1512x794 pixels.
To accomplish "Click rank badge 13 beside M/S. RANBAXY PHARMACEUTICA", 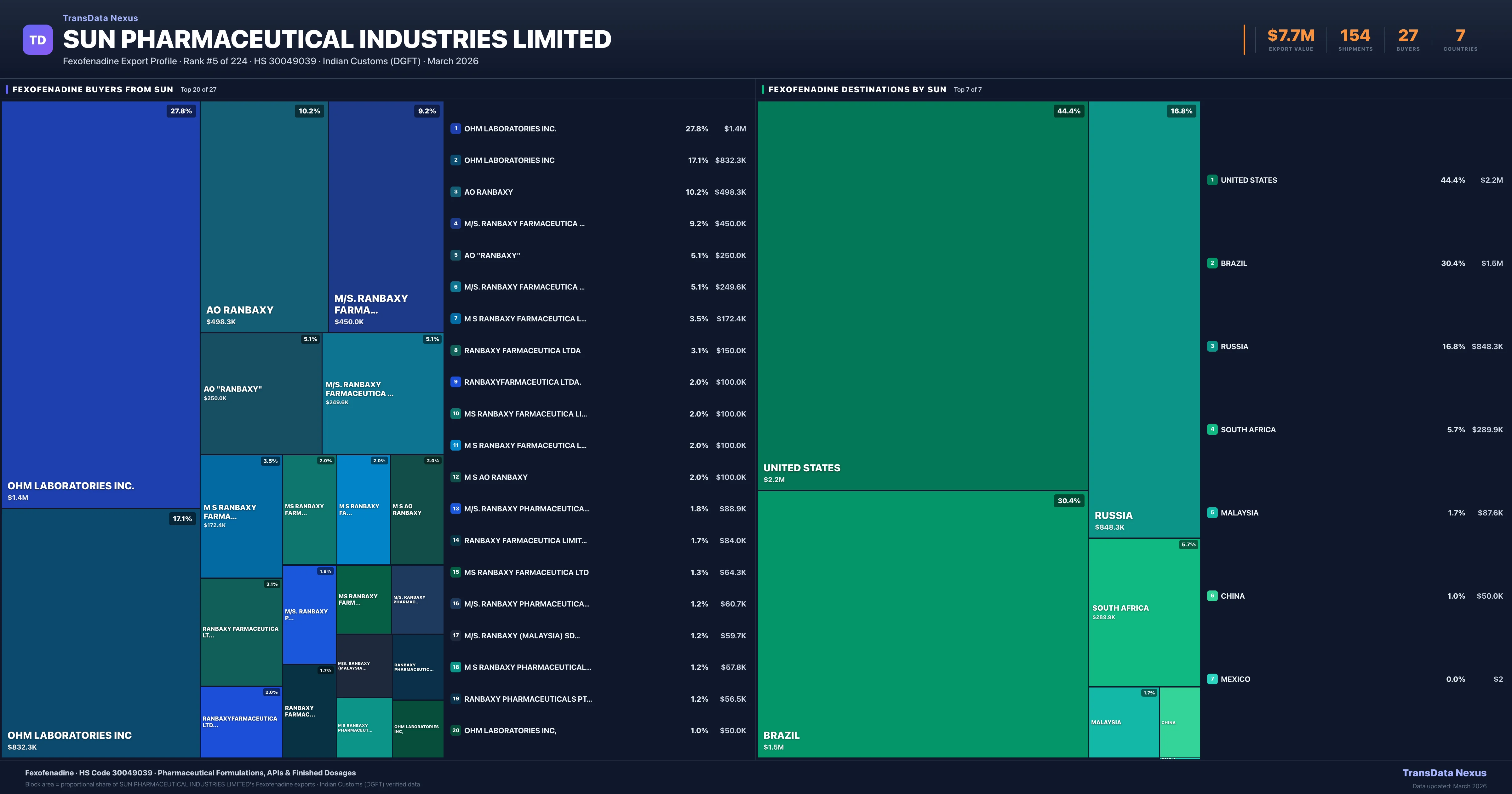I will coord(455,509).
